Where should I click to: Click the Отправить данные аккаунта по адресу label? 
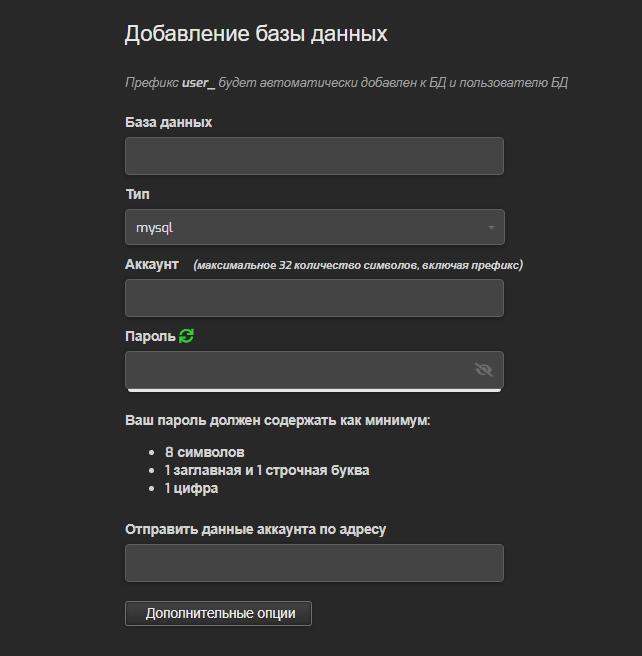256,530
